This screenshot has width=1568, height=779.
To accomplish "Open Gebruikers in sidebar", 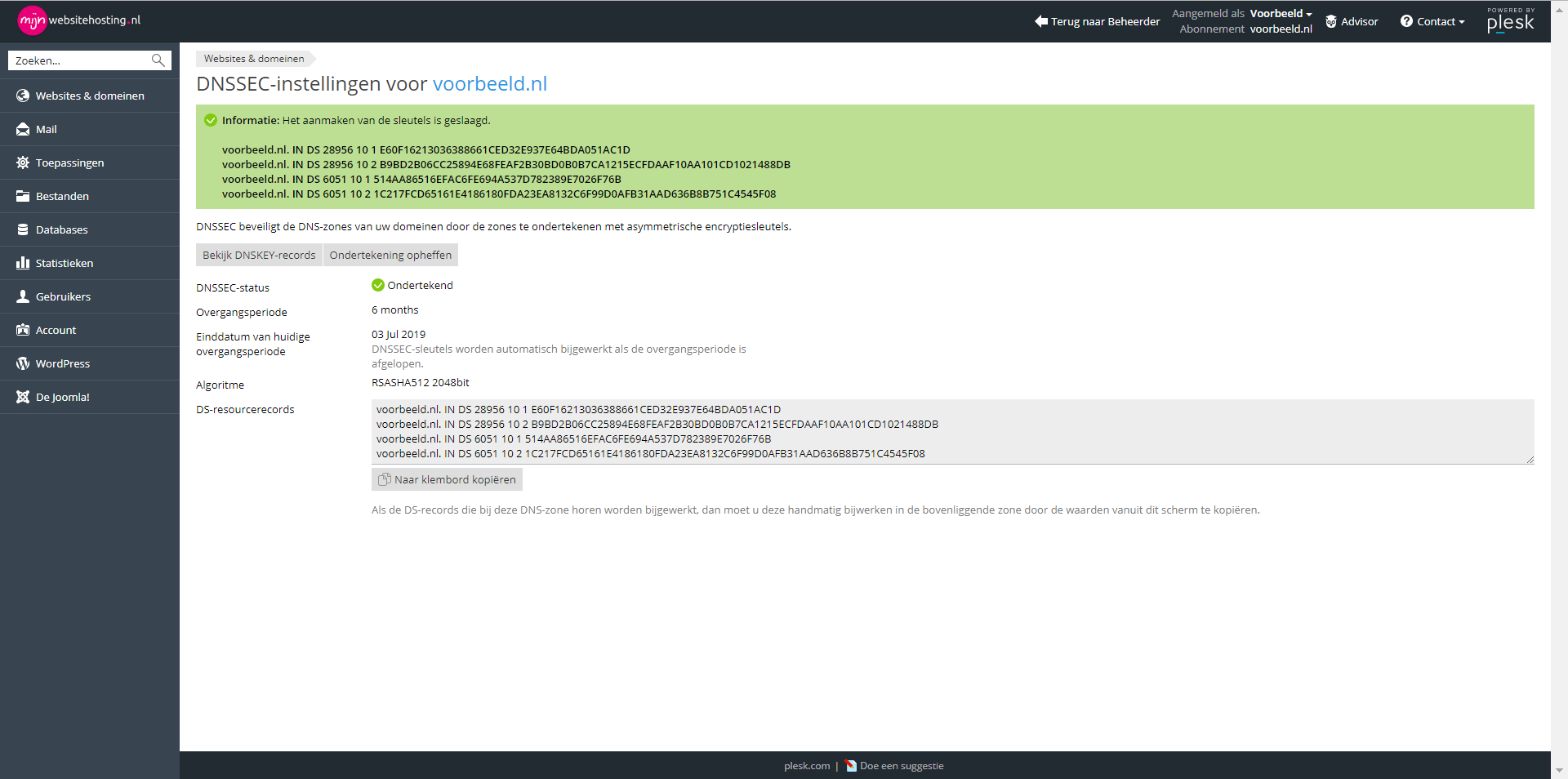I will 90,296.
